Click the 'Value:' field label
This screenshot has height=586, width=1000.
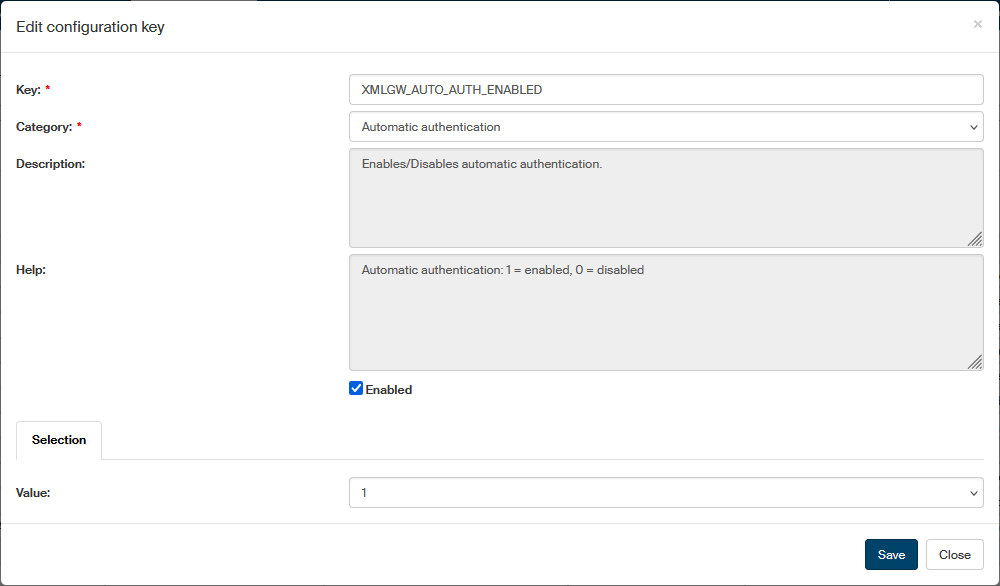pyautogui.click(x=33, y=493)
